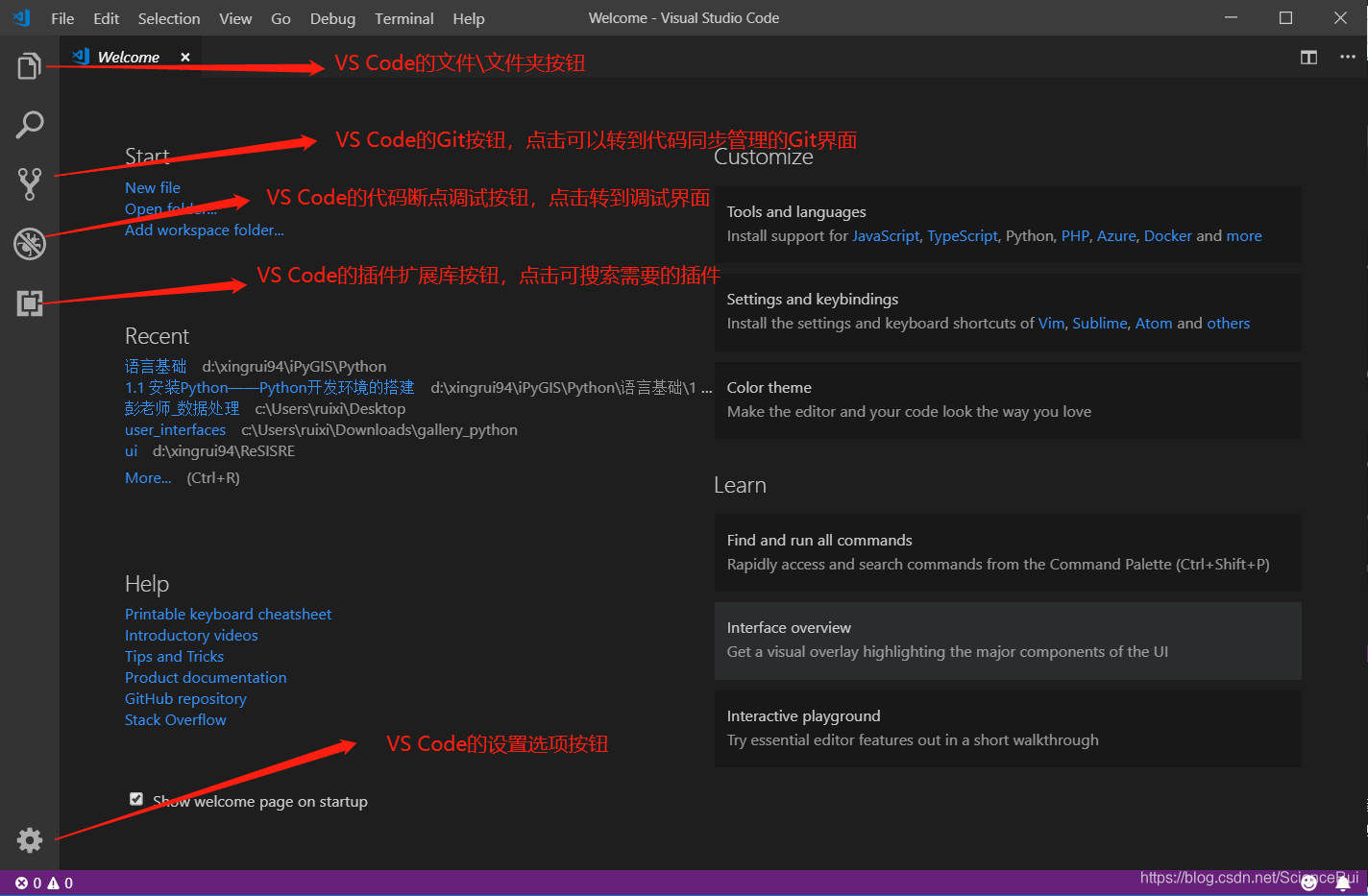The height and width of the screenshot is (896, 1368).
Task: Open recent 1.1 安装Python folder
Action: [269, 387]
